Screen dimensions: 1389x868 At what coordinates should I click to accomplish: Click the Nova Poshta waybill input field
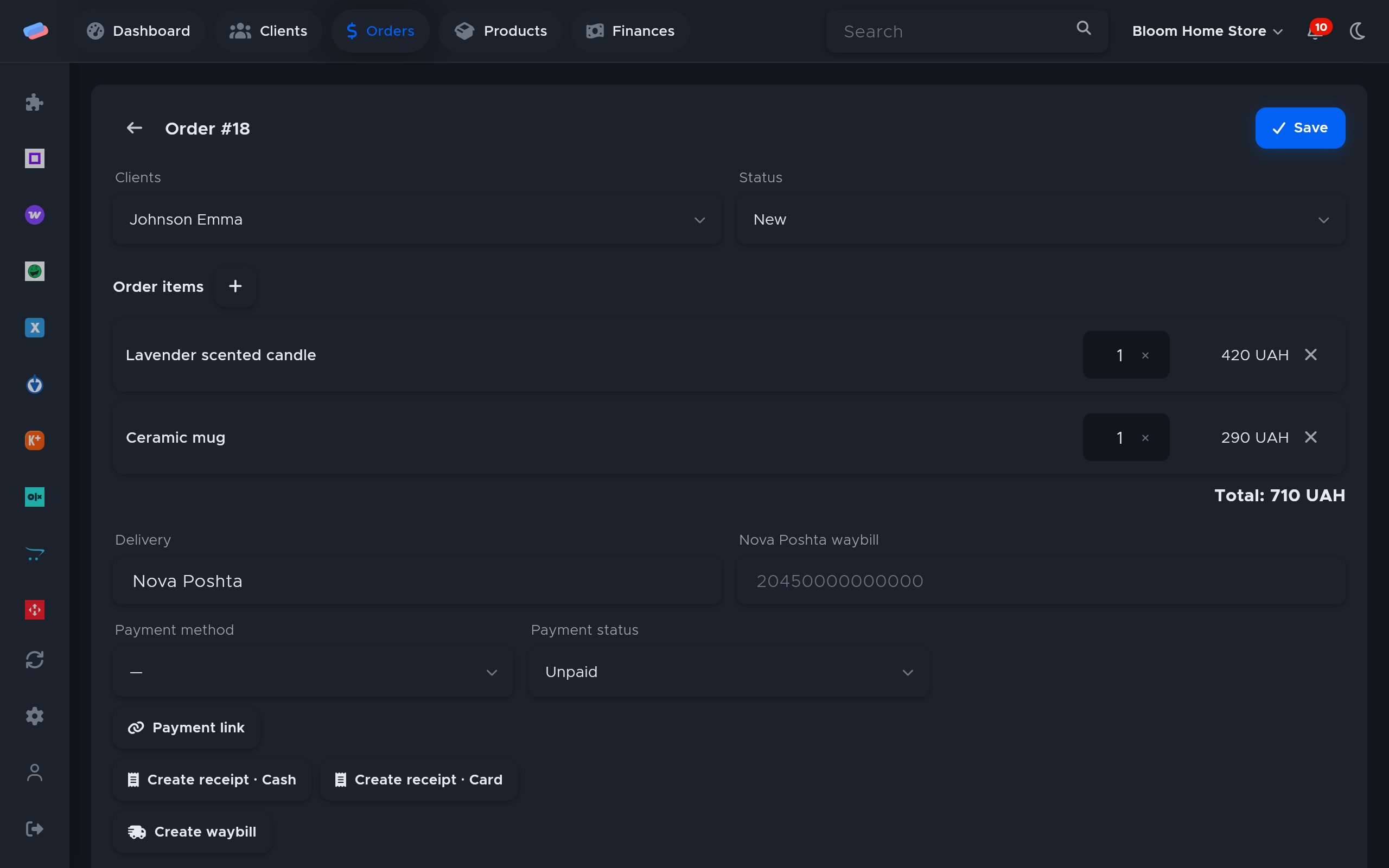[1041, 582]
